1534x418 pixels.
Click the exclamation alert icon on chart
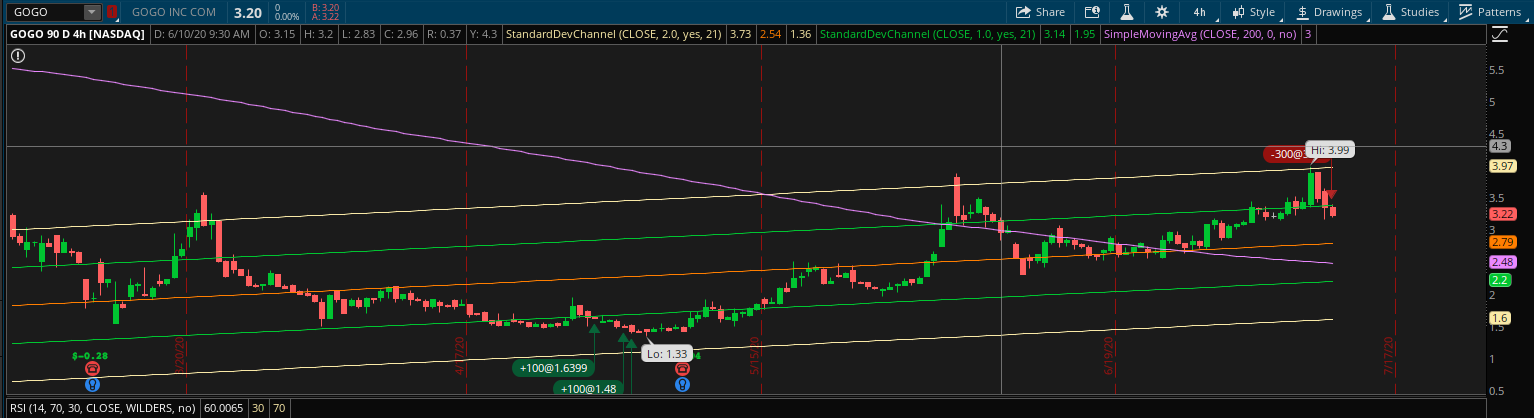coord(18,57)
